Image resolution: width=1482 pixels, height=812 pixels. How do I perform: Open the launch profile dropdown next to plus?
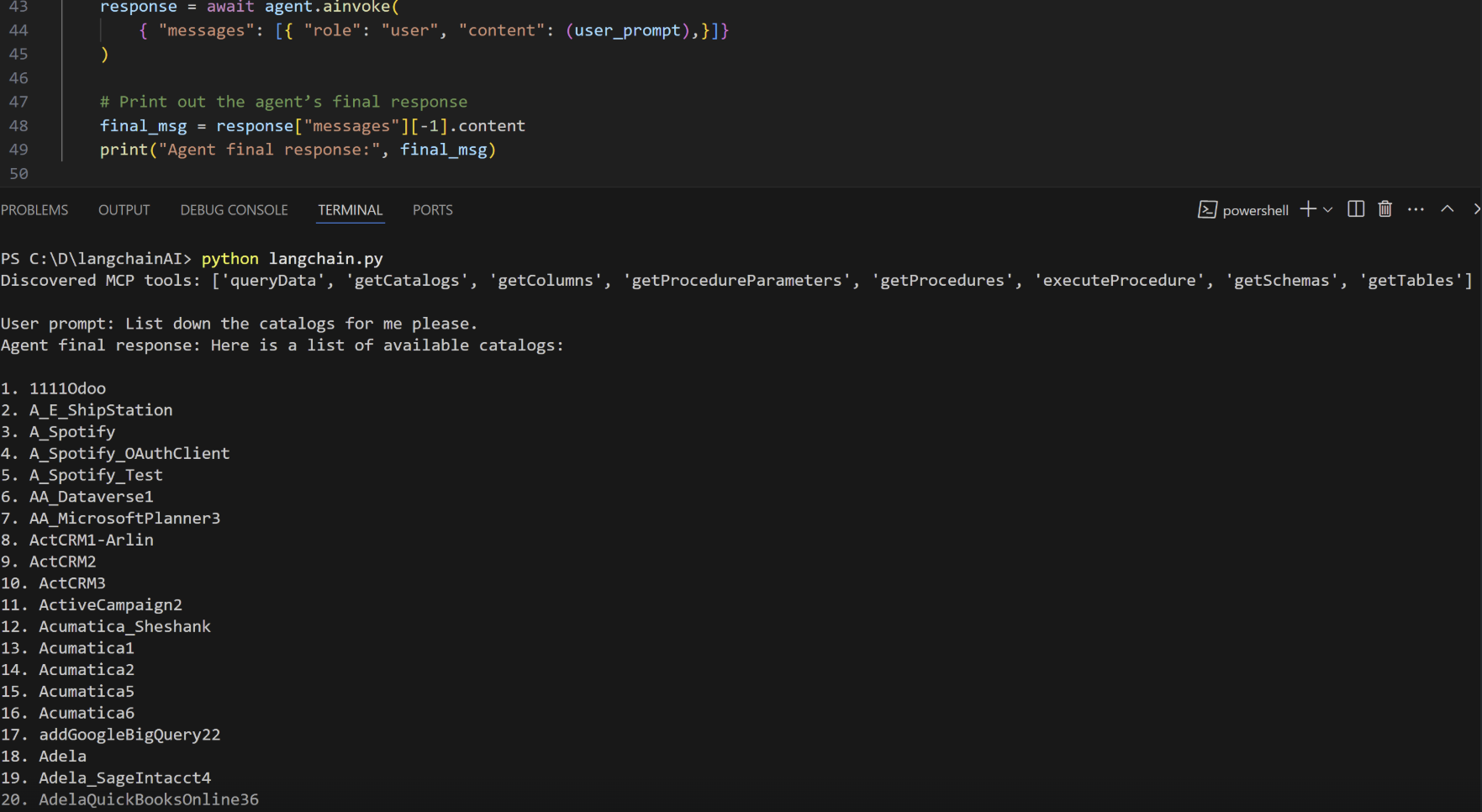point(1327,209)
